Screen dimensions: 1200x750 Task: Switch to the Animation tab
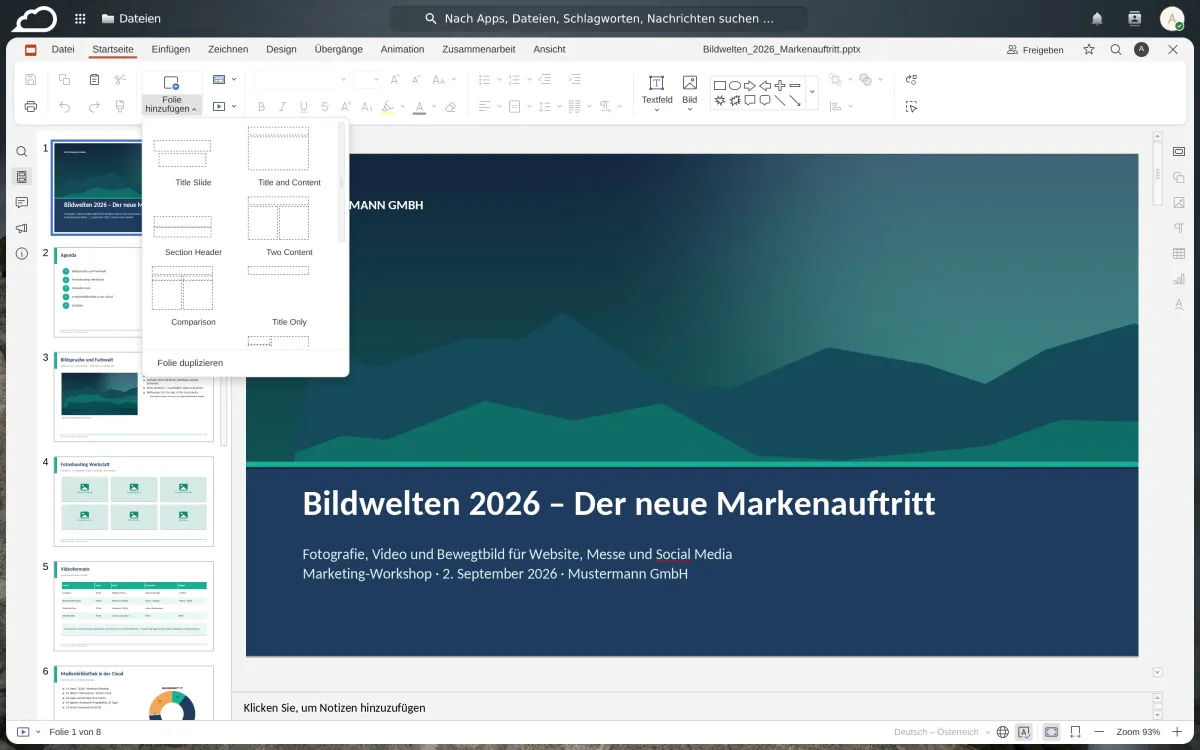[x=402, y=49]
